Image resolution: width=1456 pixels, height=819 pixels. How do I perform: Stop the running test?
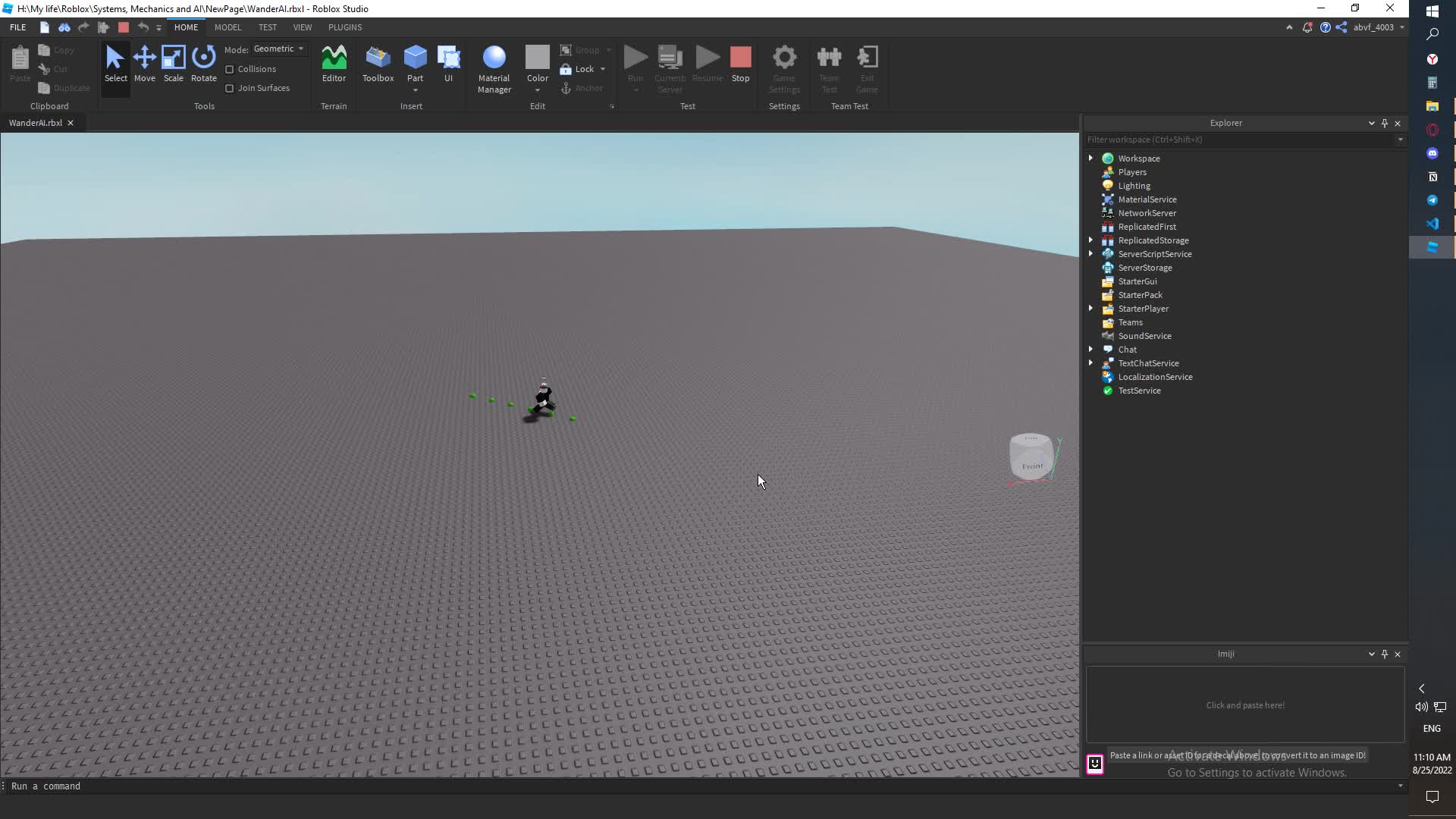(740, 64)
